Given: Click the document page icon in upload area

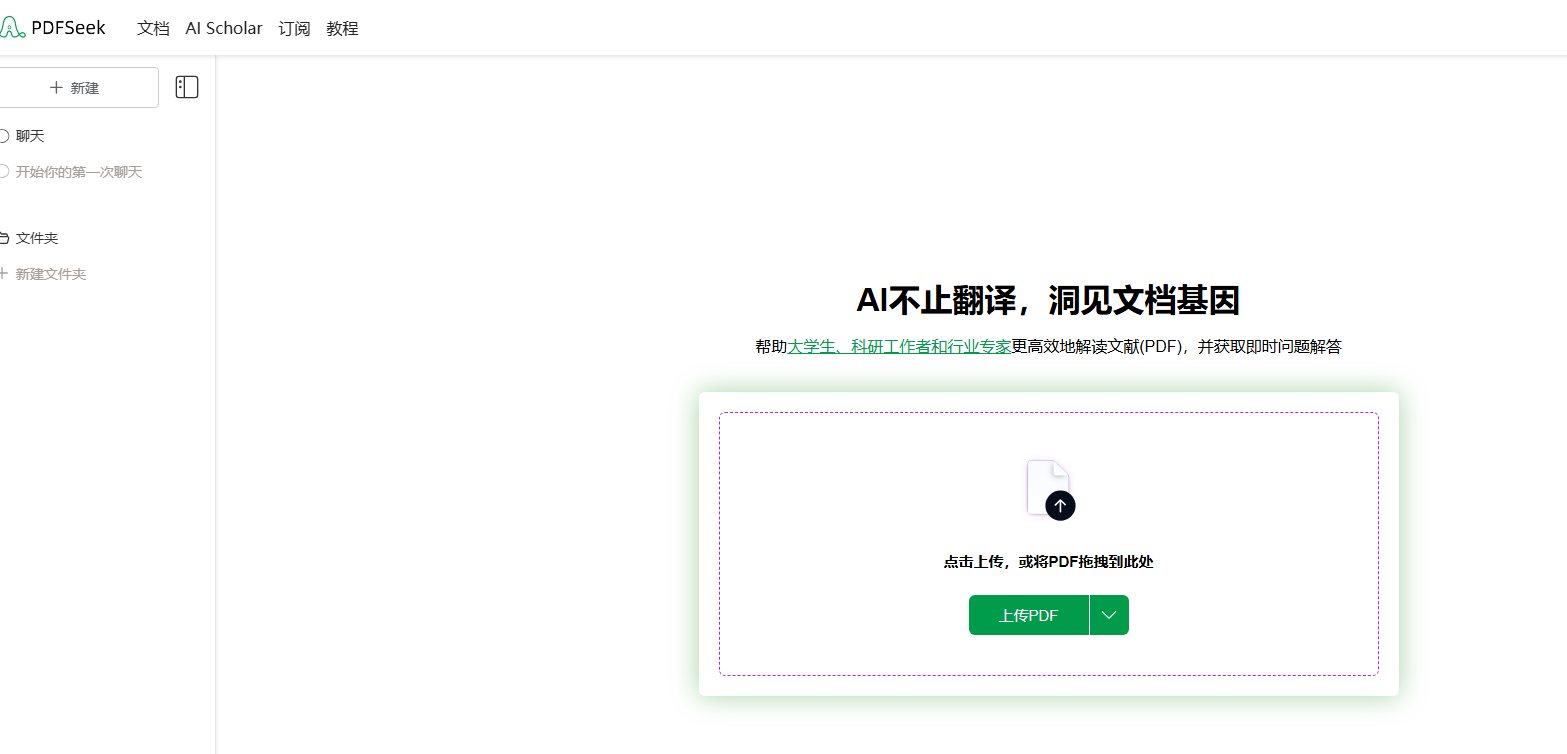Looking at the screenshot, I should pos(1045,483).
